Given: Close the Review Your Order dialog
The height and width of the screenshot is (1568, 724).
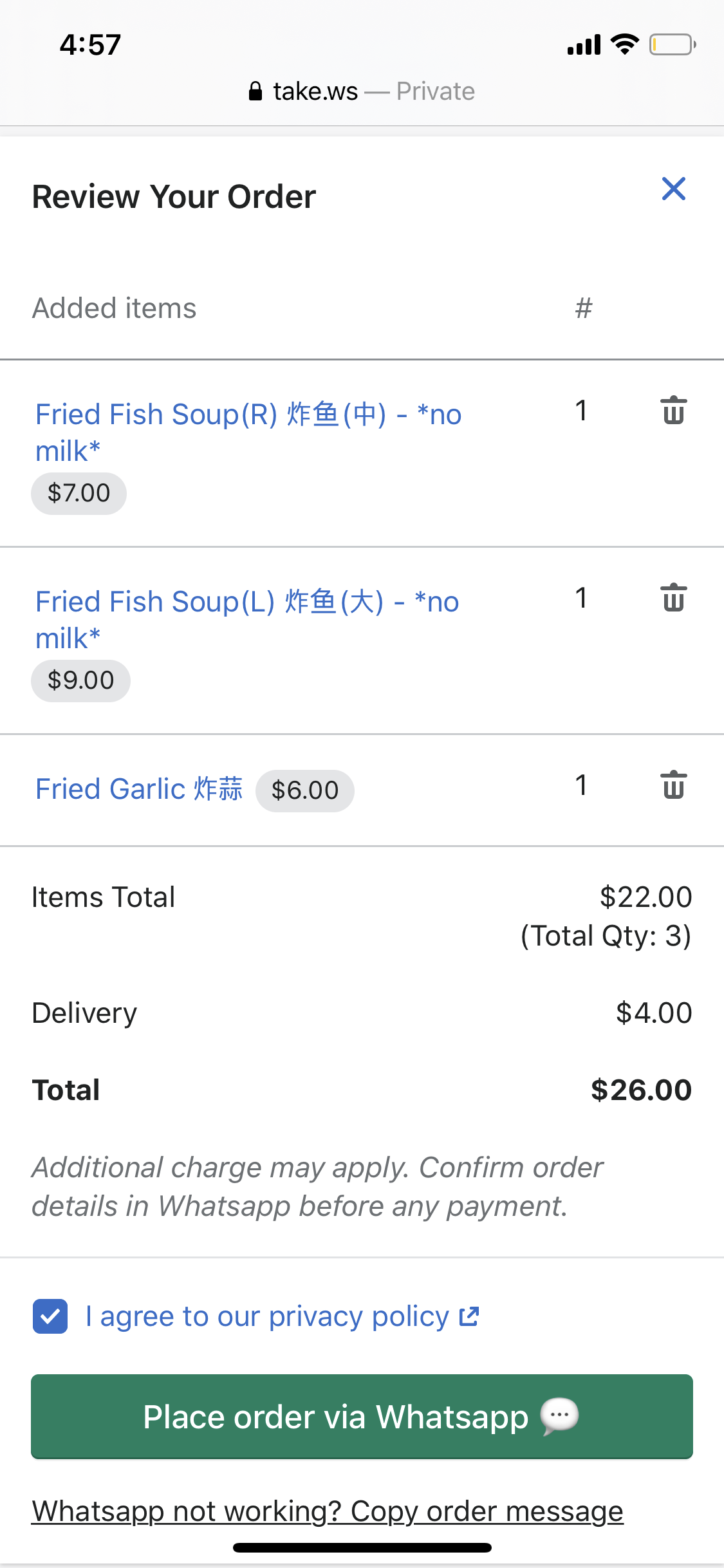Looking at the screenshot, I should pos(673,189).
